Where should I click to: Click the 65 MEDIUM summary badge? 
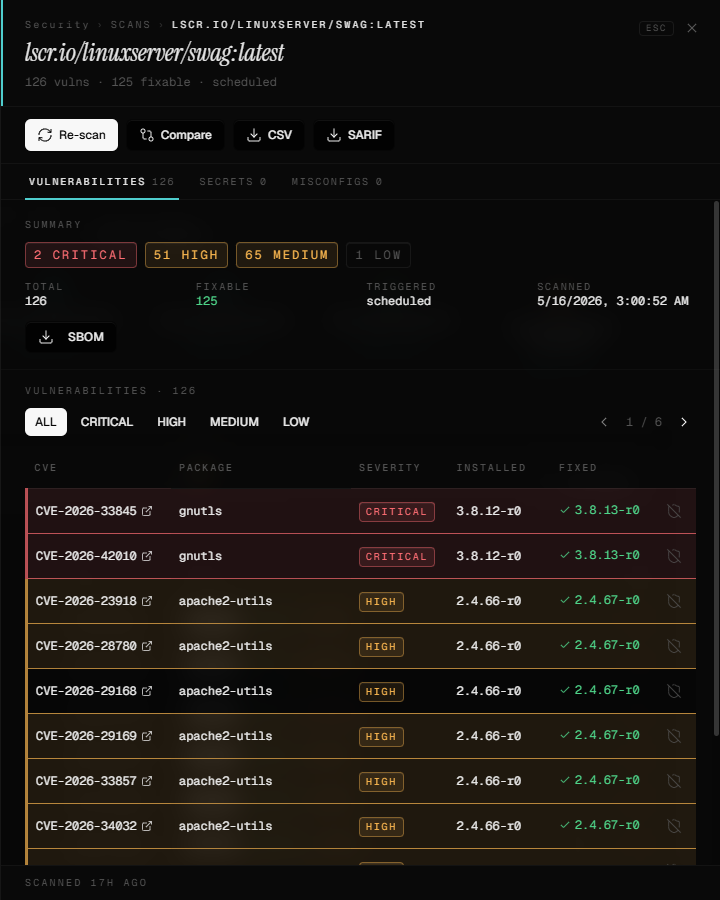[x=287, y=255]
